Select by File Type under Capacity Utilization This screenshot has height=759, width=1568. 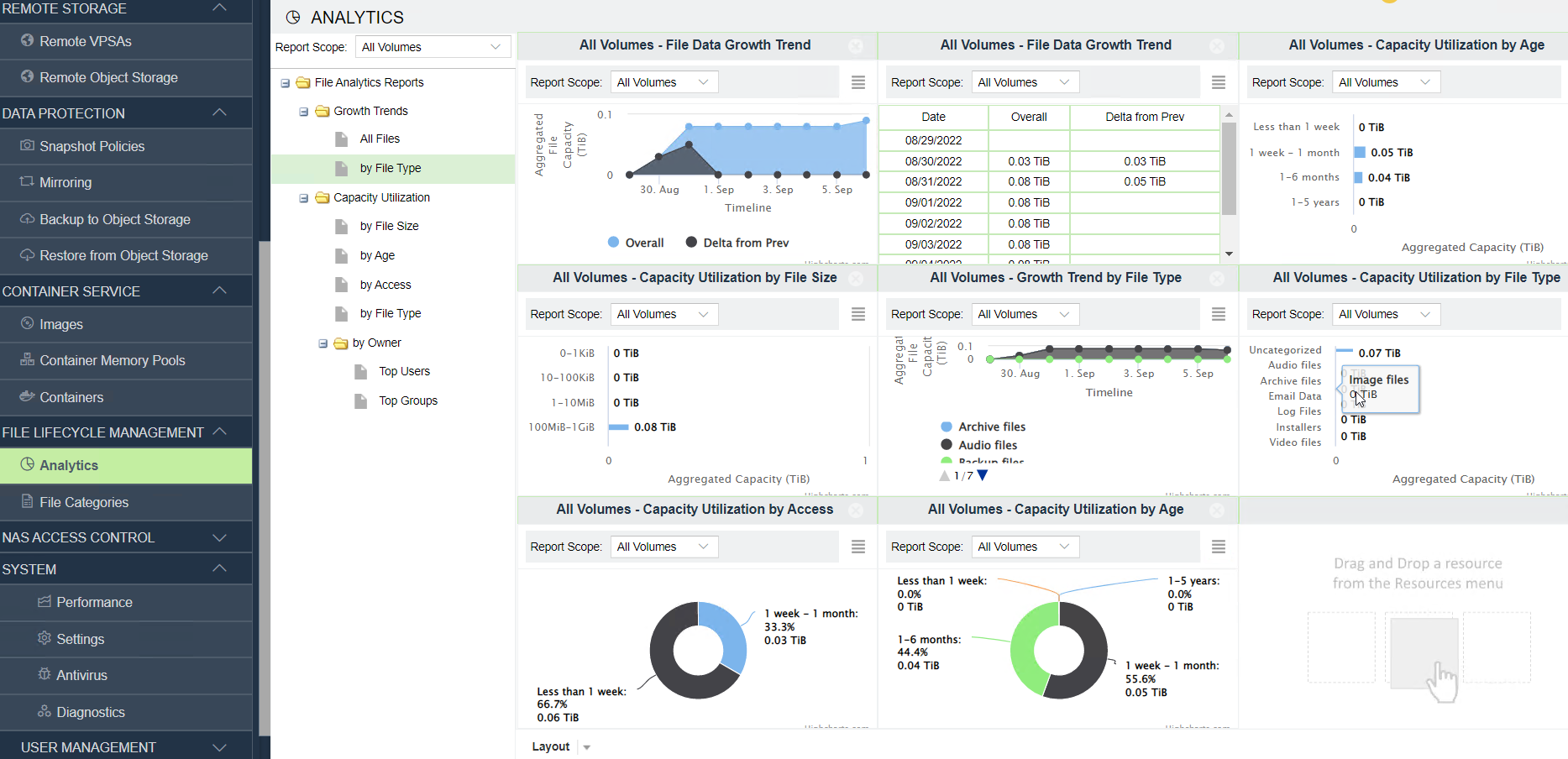[391, 313]
